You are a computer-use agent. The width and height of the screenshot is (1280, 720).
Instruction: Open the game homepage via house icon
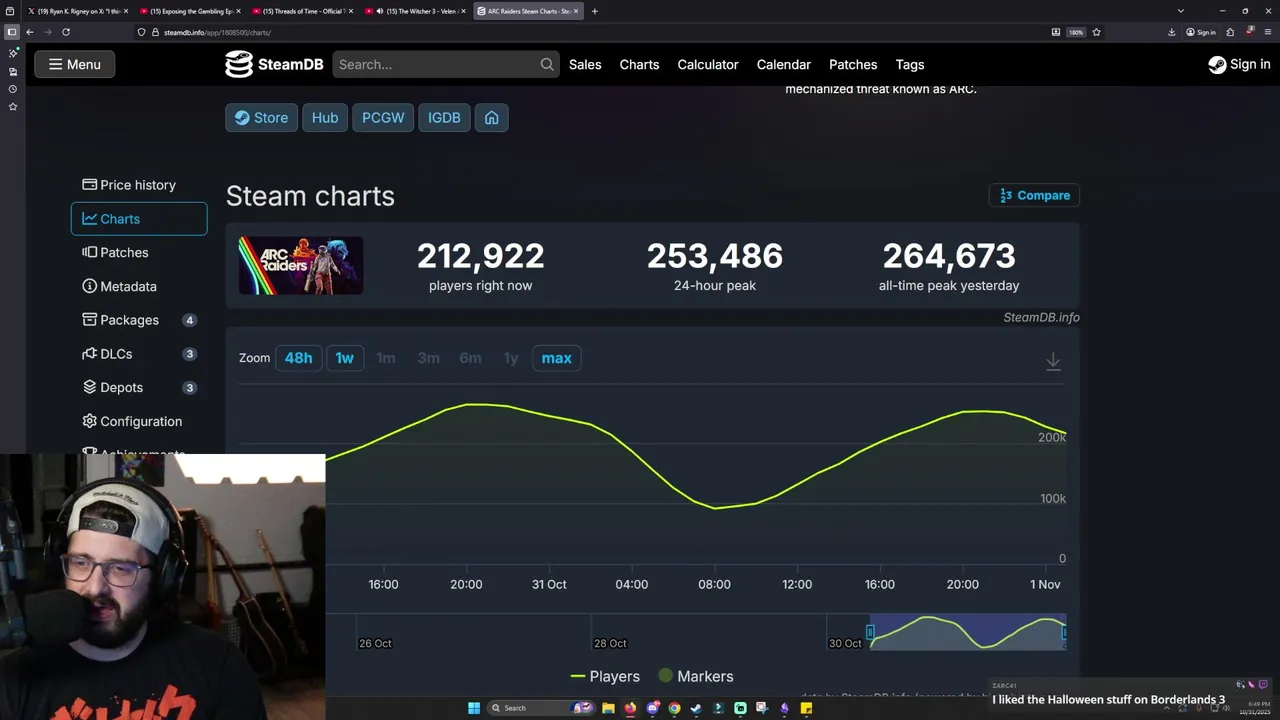coord(491,117)
